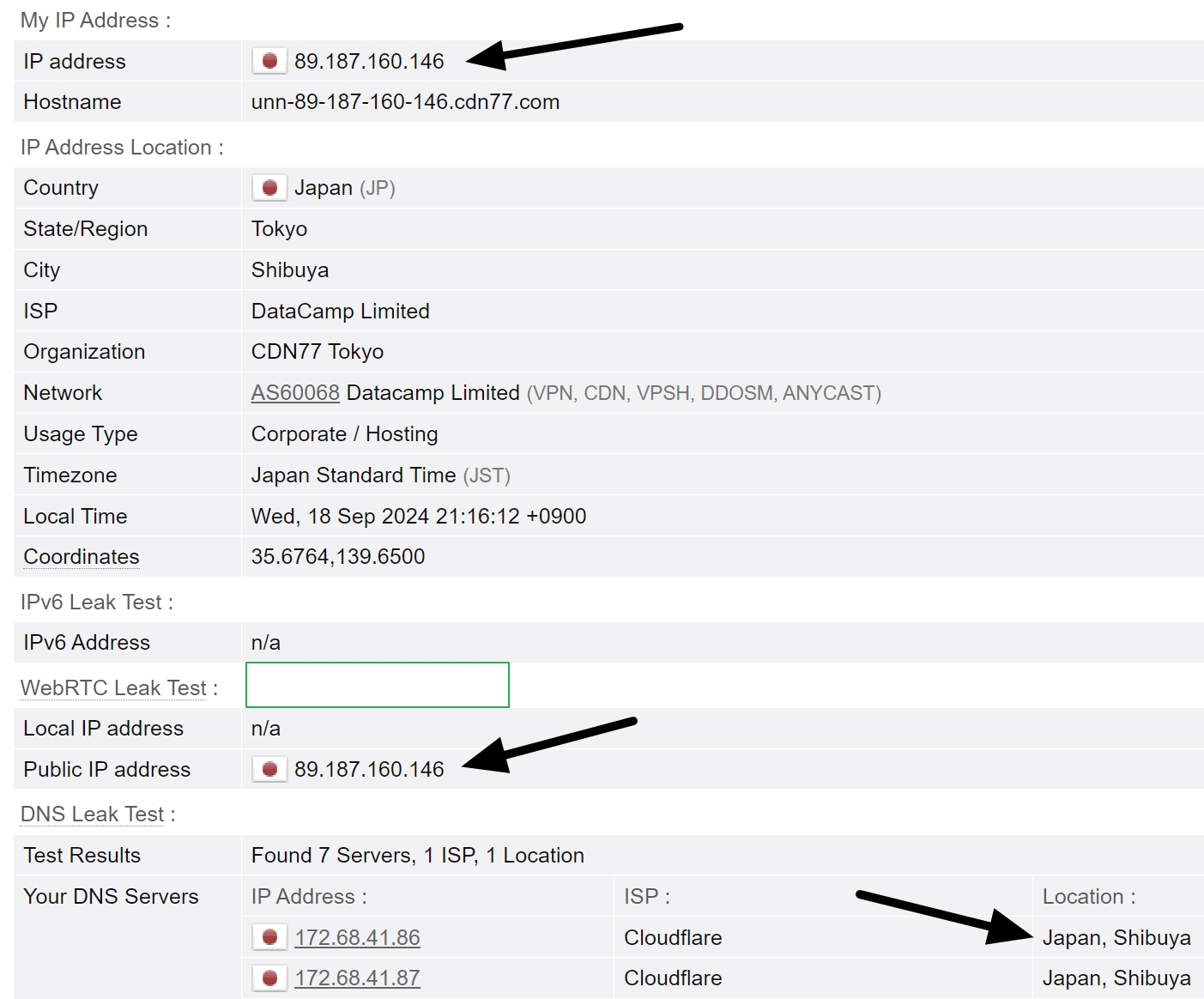Screen dimensions: 1204x999
Task: Open the Coordinates link
Action: coord(80,556)
